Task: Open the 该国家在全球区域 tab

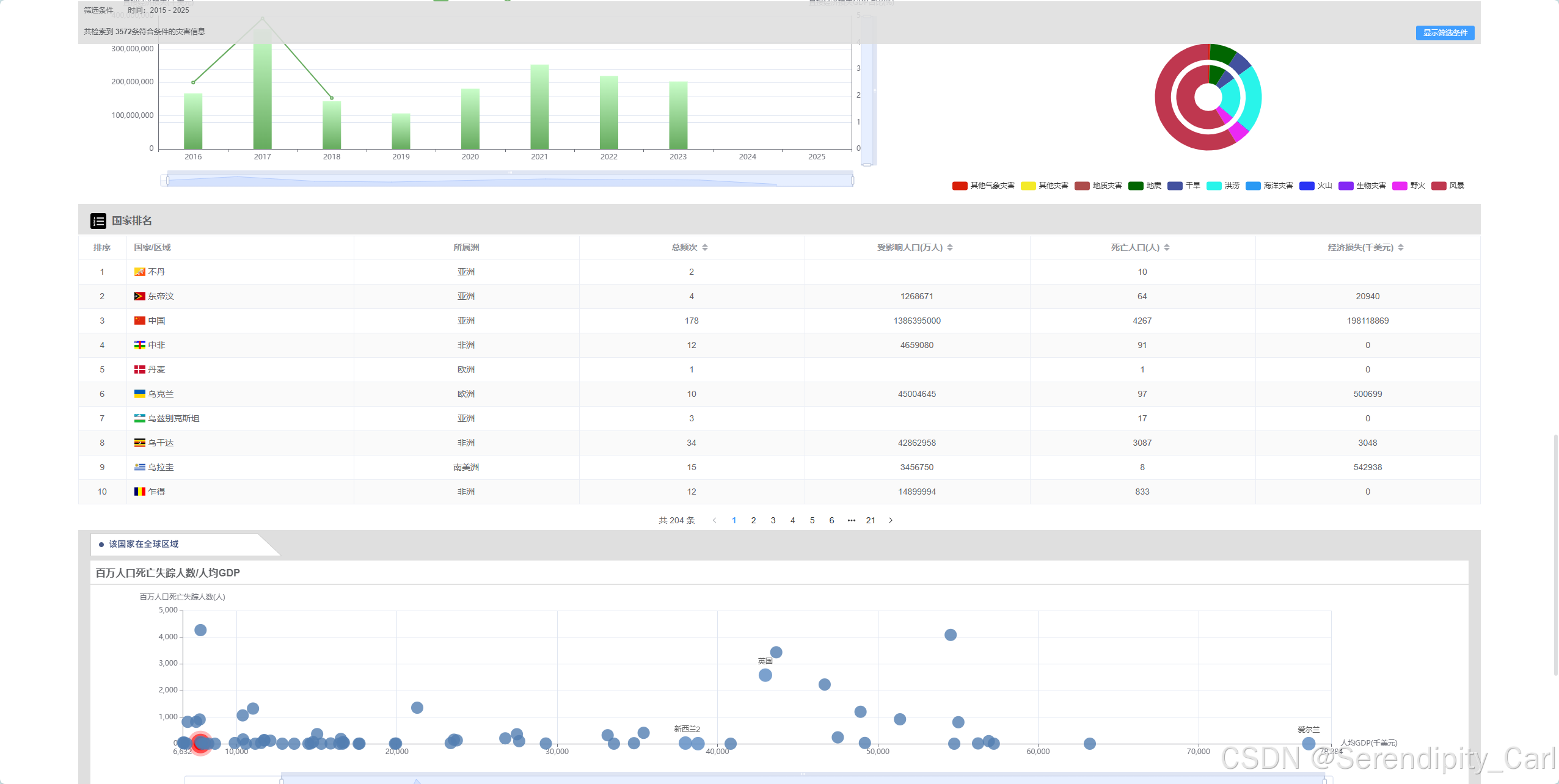Action: tap(144, 544)
